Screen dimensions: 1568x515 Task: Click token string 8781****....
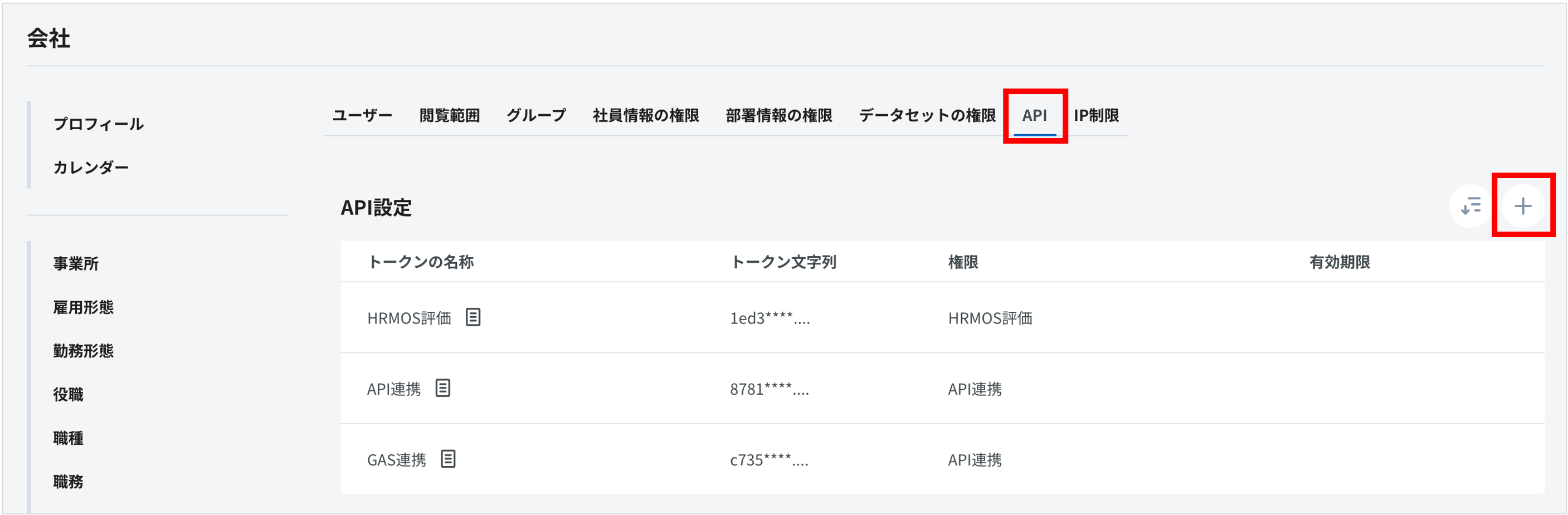769,389
